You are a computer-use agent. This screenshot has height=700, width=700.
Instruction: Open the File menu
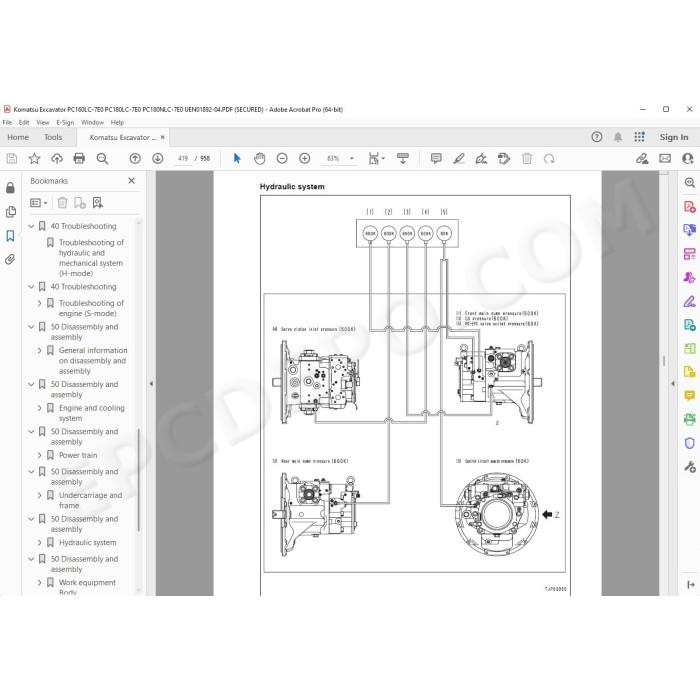click(x=7, y=122)
